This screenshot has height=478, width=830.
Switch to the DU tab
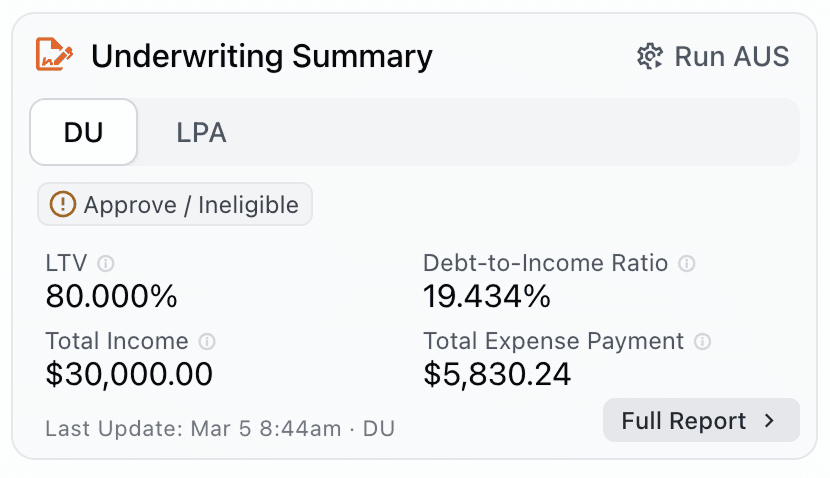coord(84,132)
